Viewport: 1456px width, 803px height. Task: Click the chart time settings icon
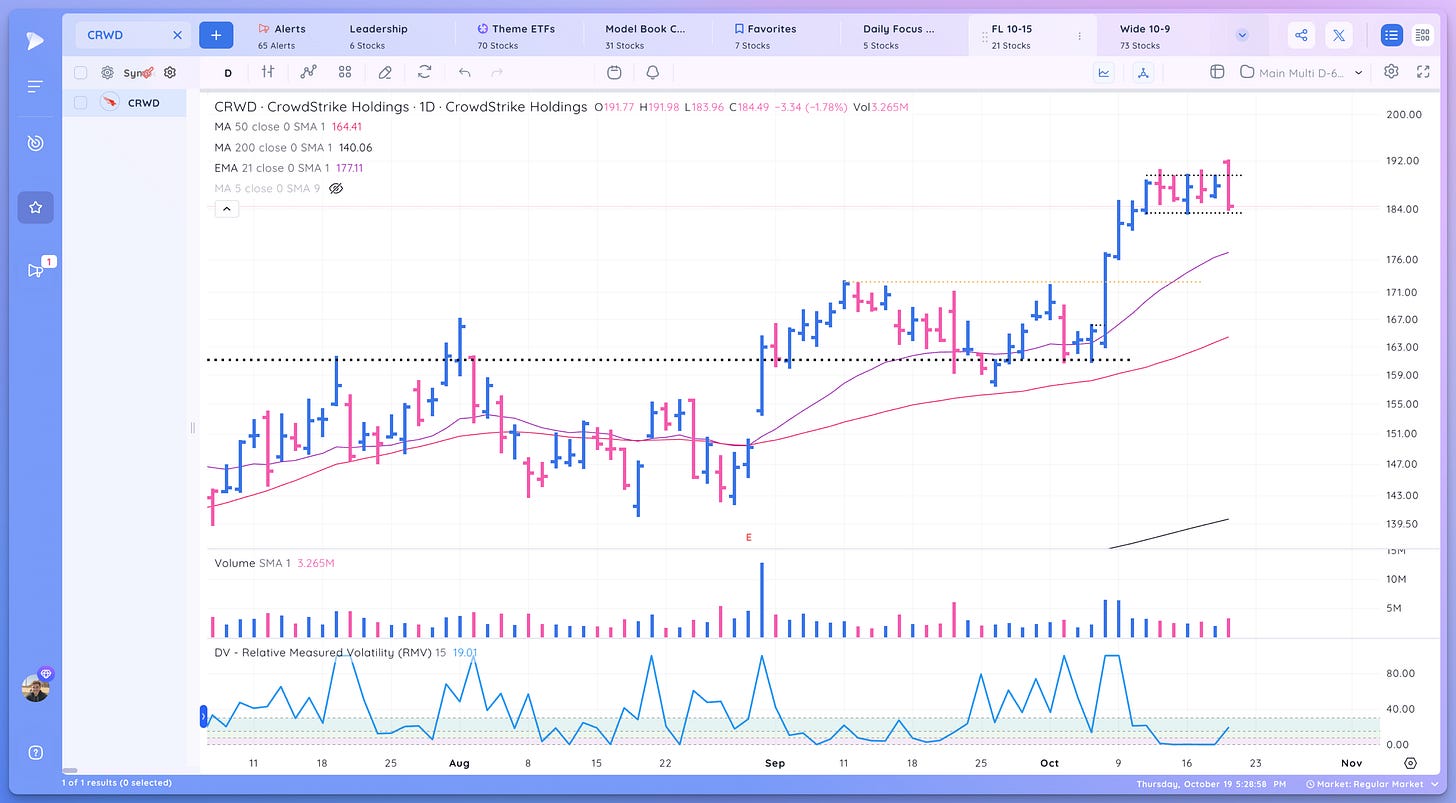1411,763
